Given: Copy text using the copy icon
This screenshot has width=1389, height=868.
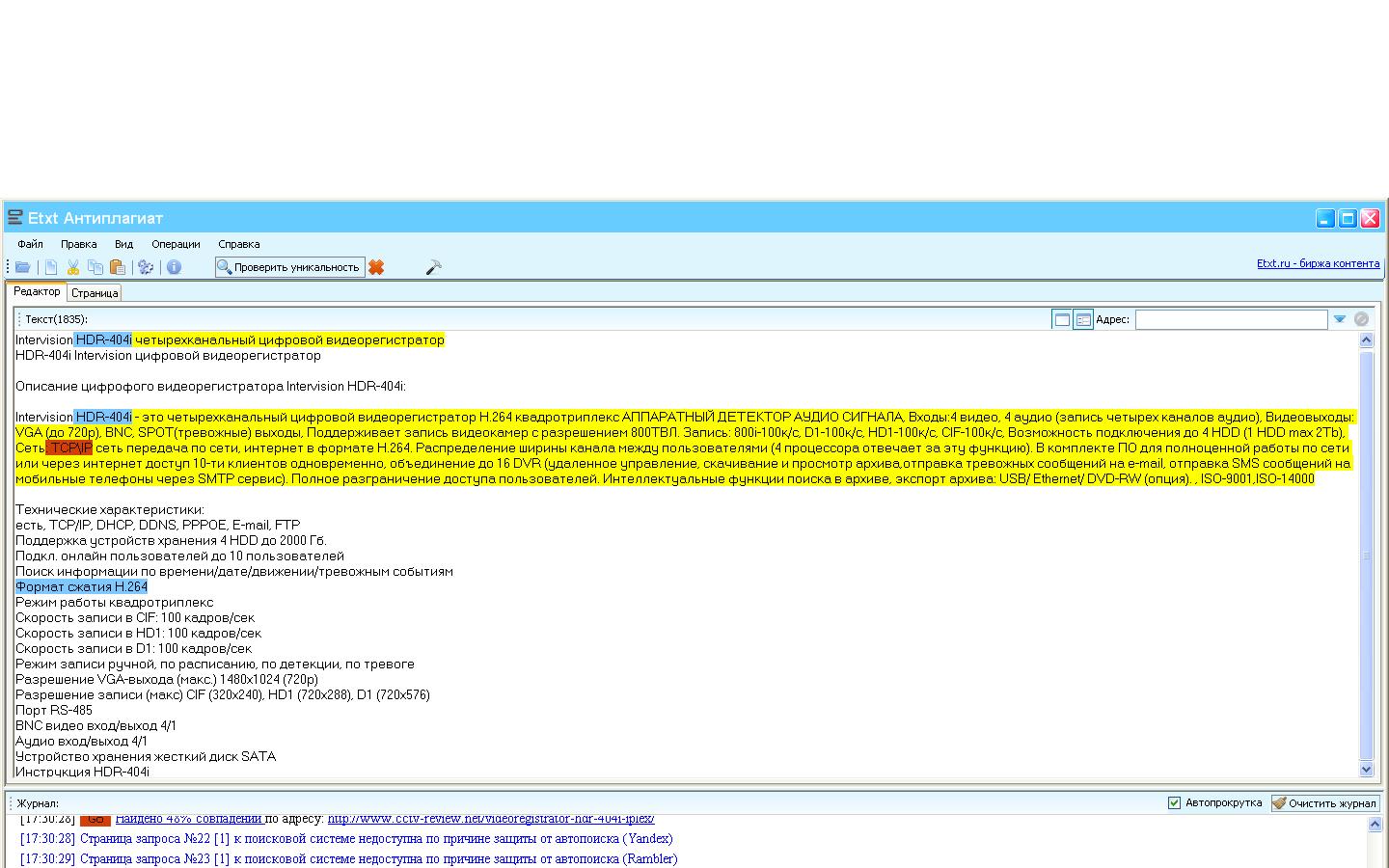Looking at the screenshot, I should (95, 267).
